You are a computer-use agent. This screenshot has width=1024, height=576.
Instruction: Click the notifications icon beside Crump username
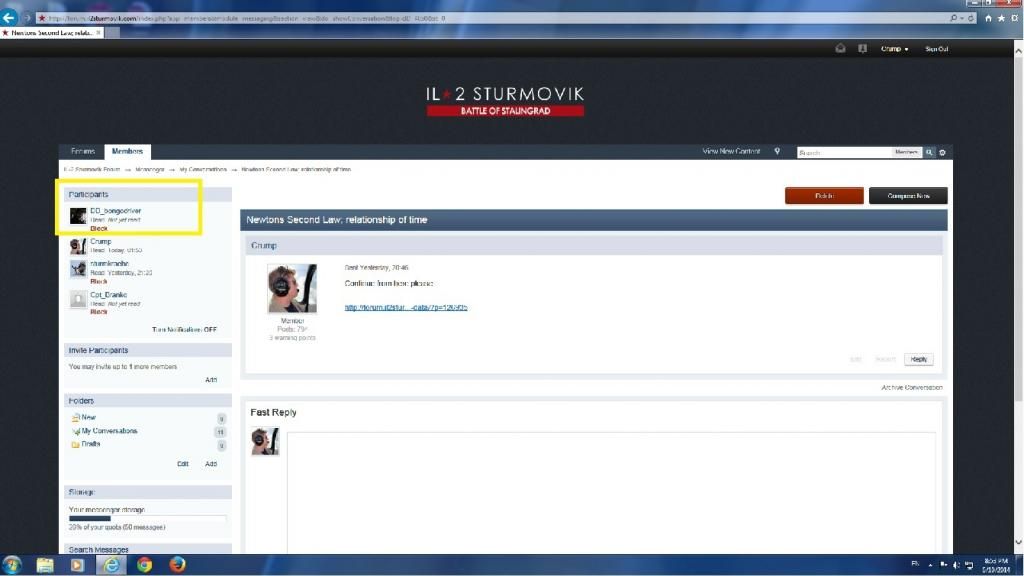pos(862,48)
